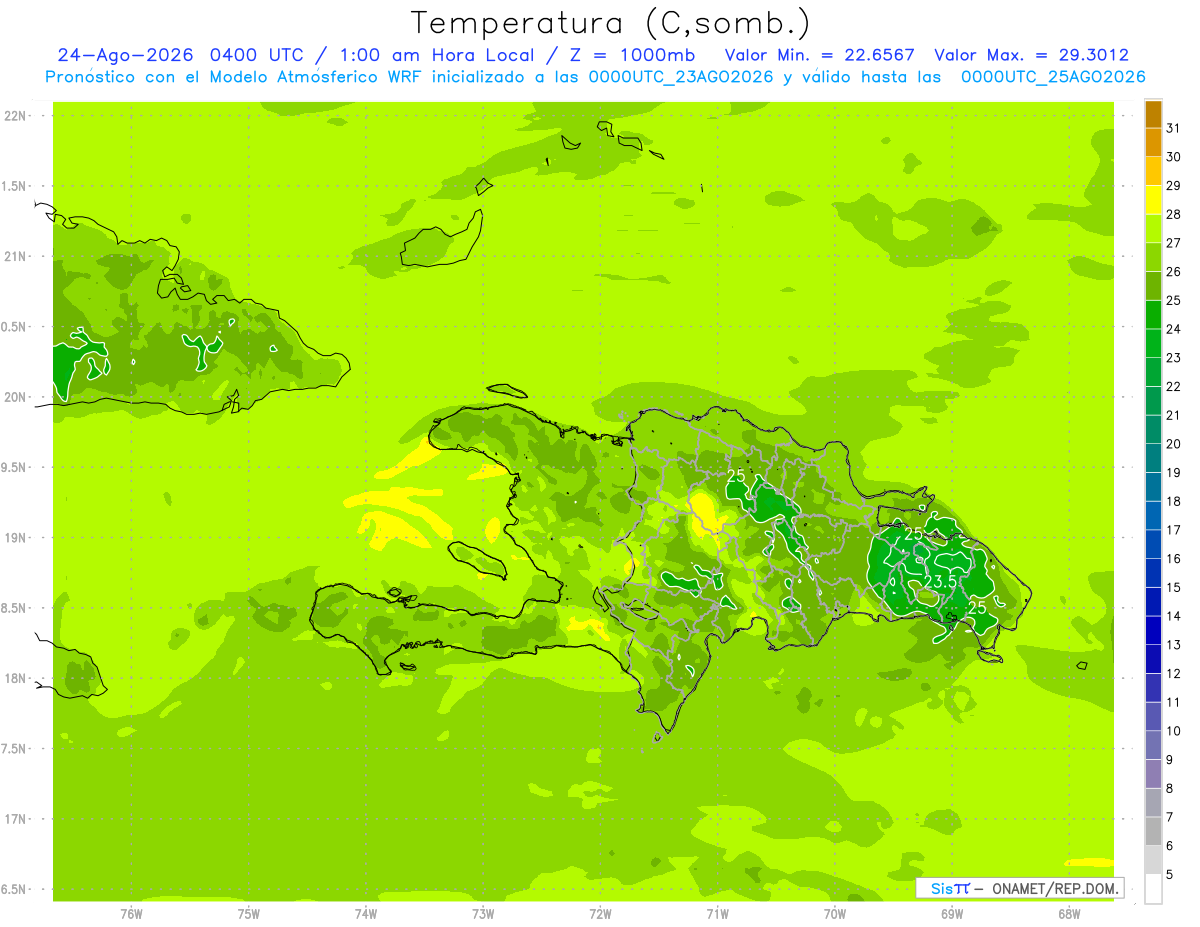Click the 19N latitude axis label
Viewport: 1200px width, 927px height.
pos(15,537)
